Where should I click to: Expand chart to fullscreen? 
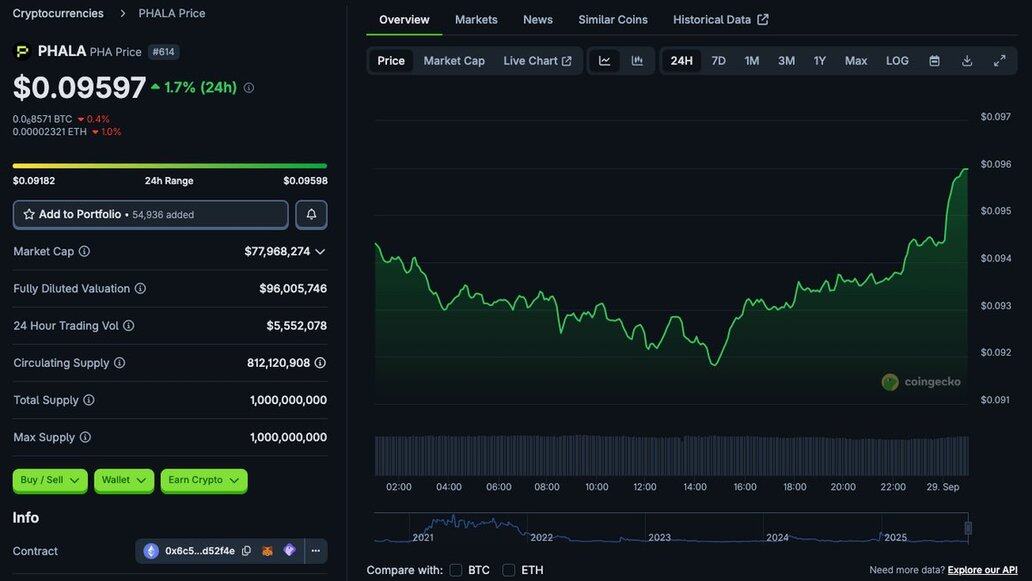pos(999,61)
